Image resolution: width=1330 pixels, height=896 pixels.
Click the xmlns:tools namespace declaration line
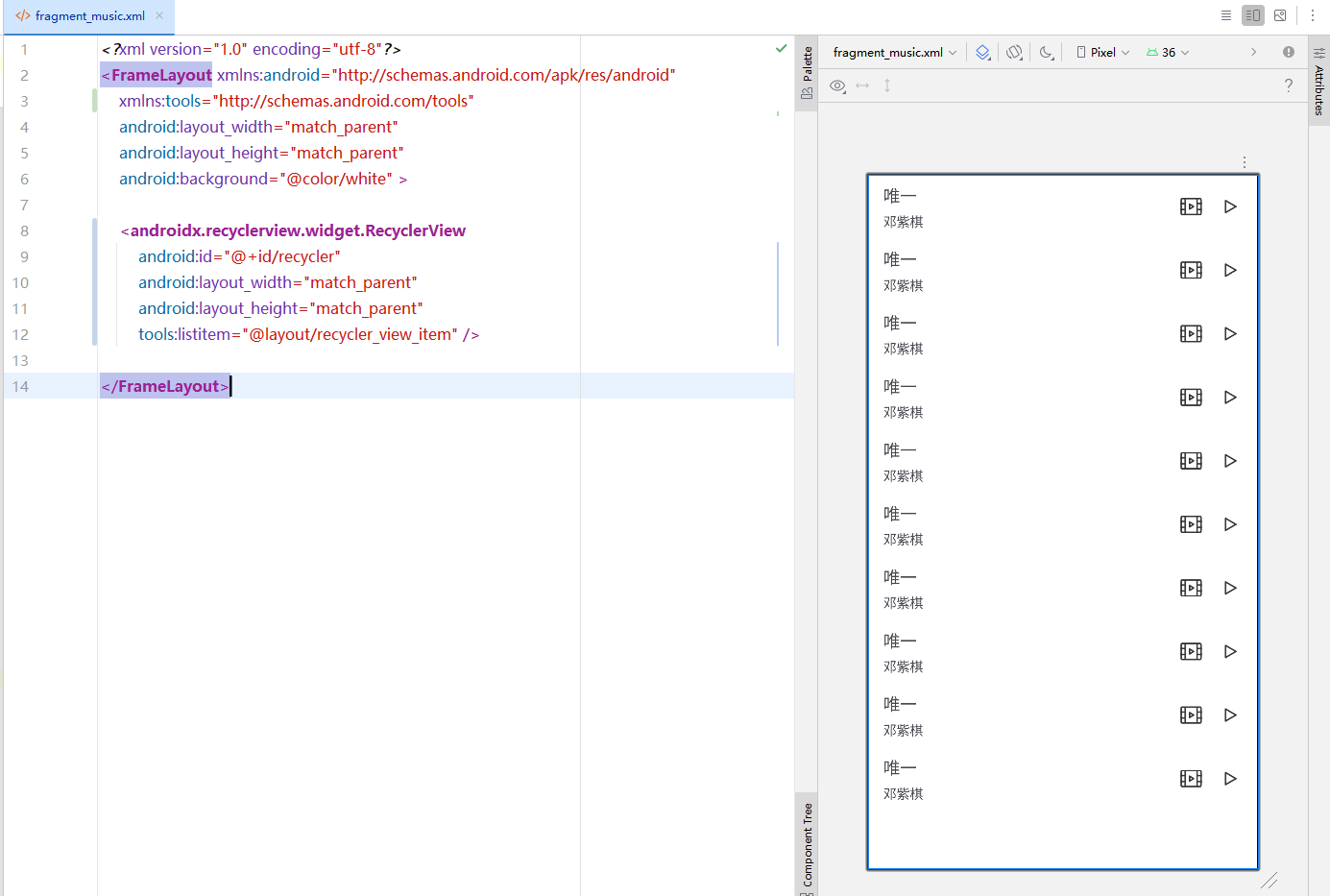[x=297, y=101]
